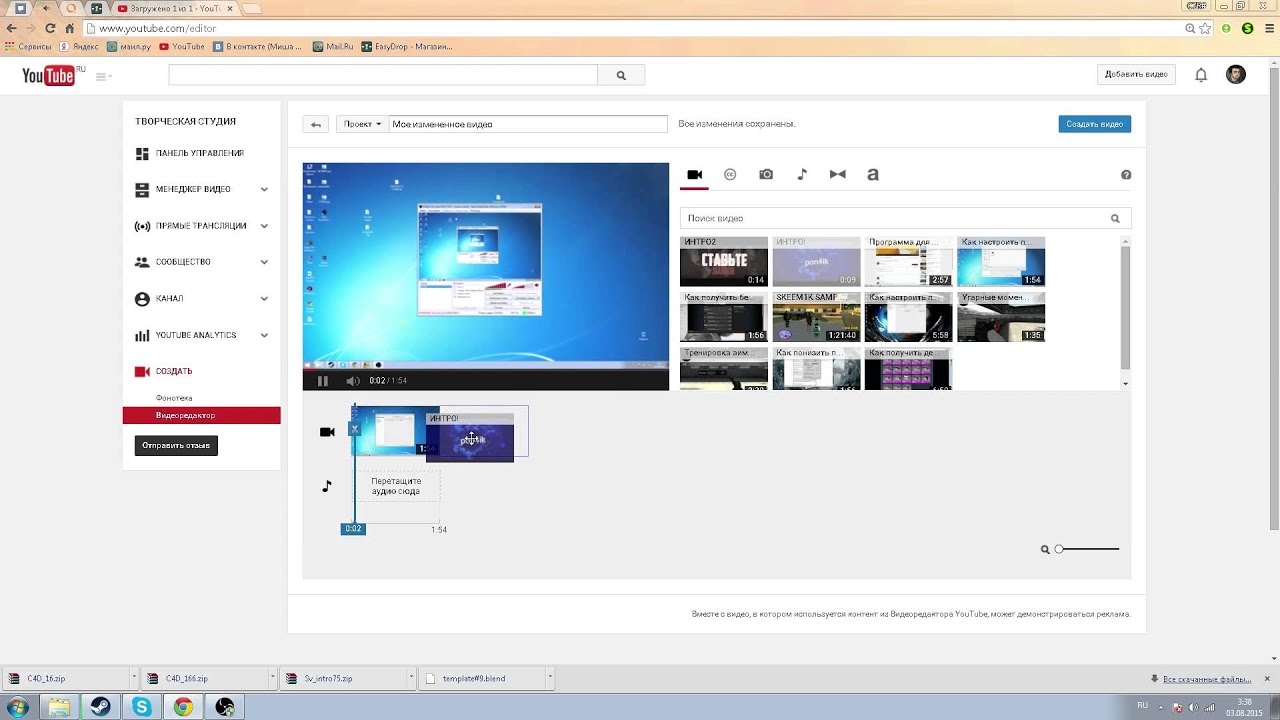Image resolution: width=1280 pixels, height=720 pixels.
Task: Open the text overlay tab
Action: pyautogui.click(x=872, y=174)
